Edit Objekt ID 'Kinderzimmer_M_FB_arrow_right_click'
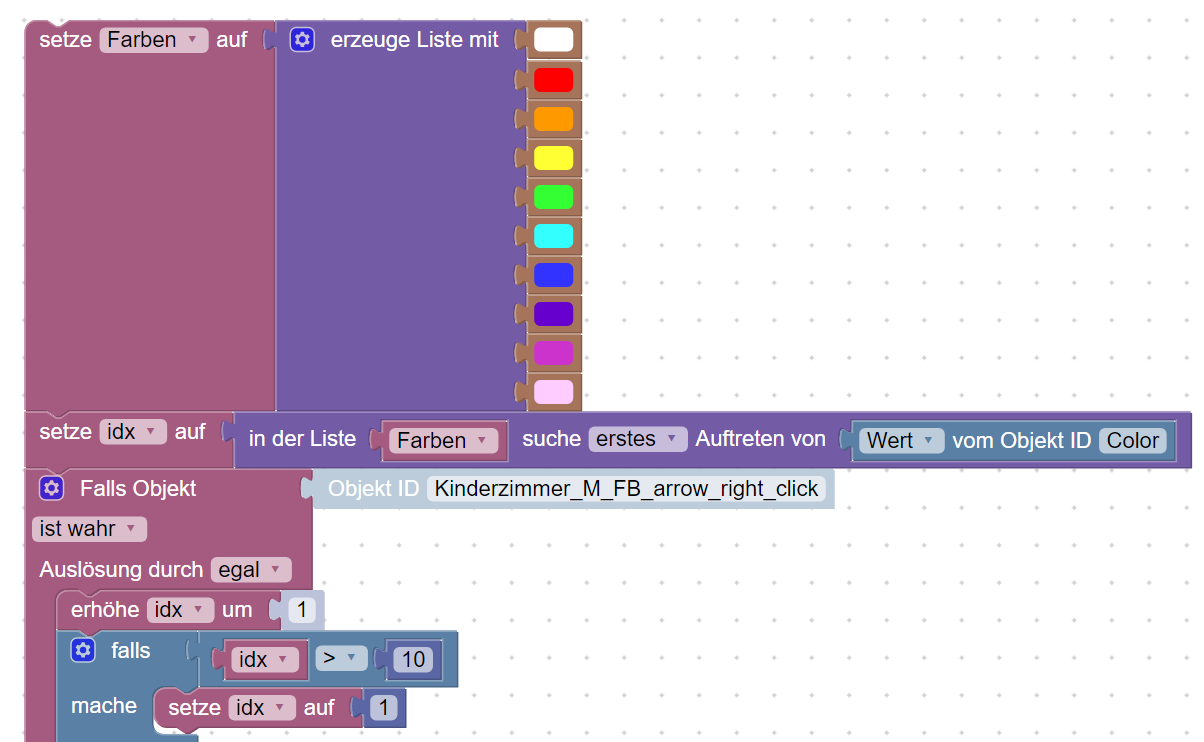1204x742 pixels. tap(626, 489)
